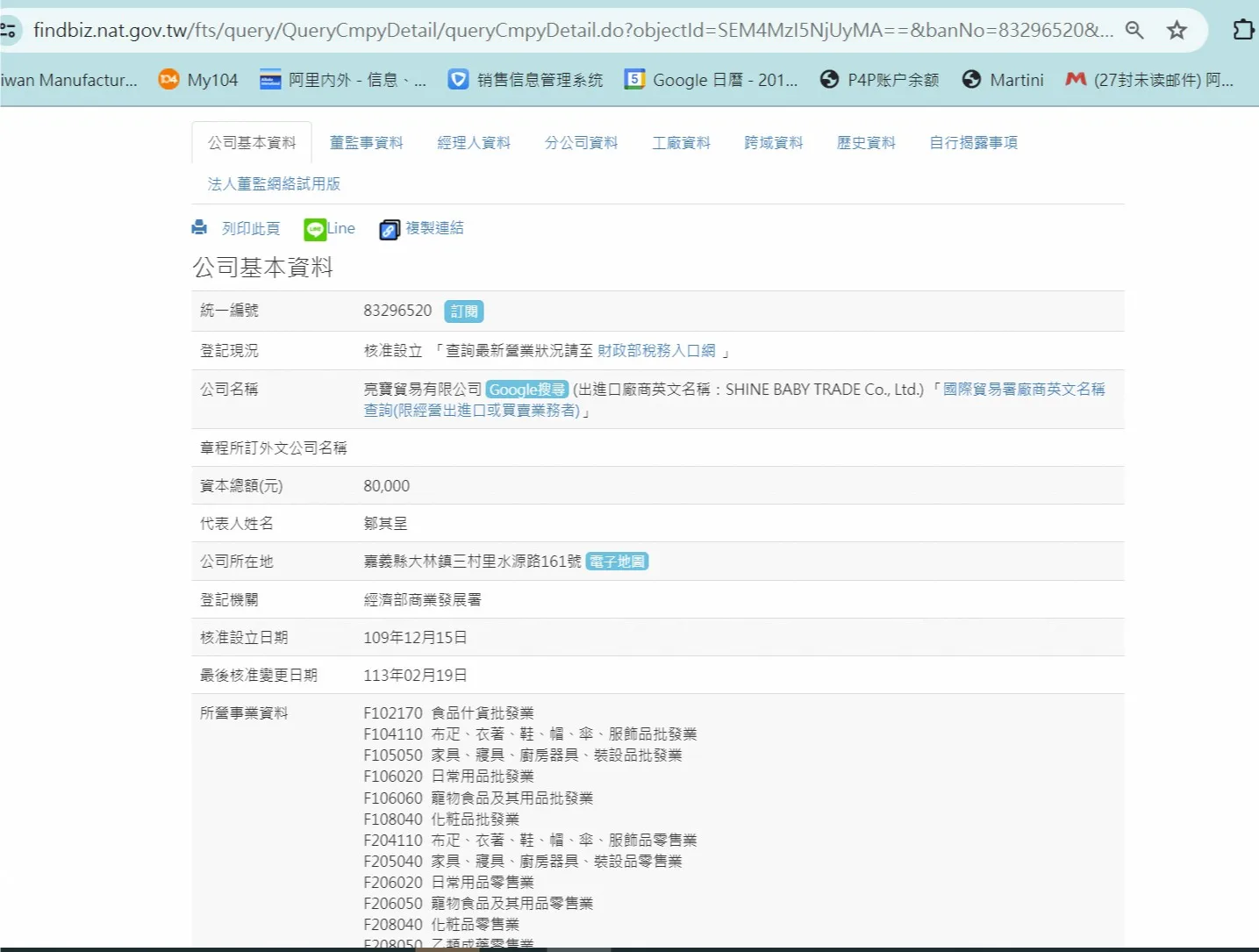Click the site information icon in address bar
Screen dimensions: 1259x952
click(9, 31)
